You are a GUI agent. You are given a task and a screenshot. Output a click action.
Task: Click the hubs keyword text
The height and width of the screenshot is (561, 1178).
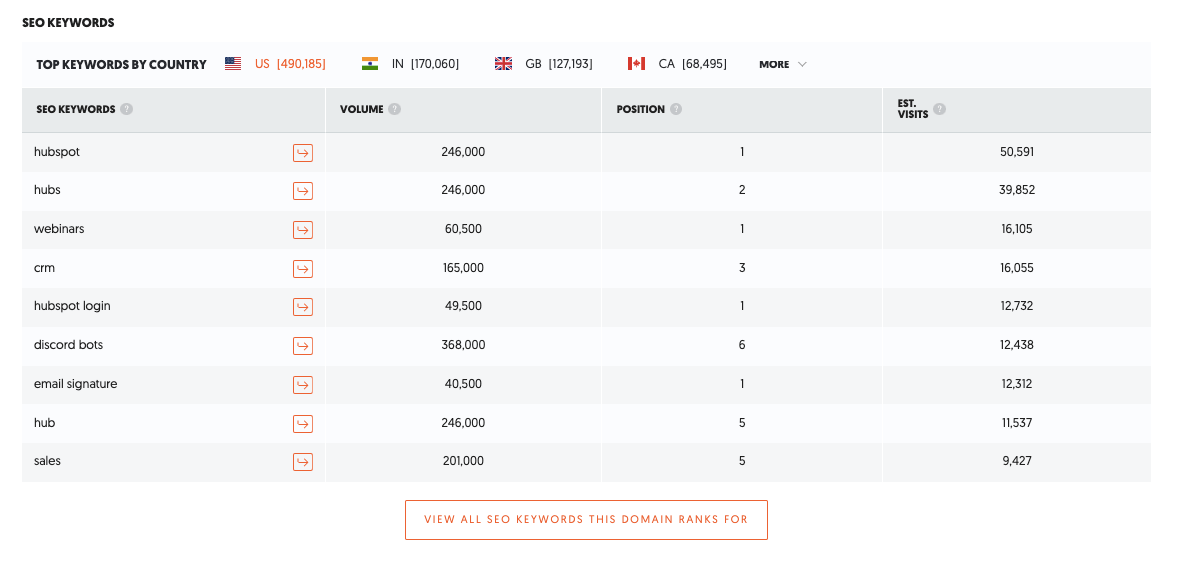(x=47, y=190)
